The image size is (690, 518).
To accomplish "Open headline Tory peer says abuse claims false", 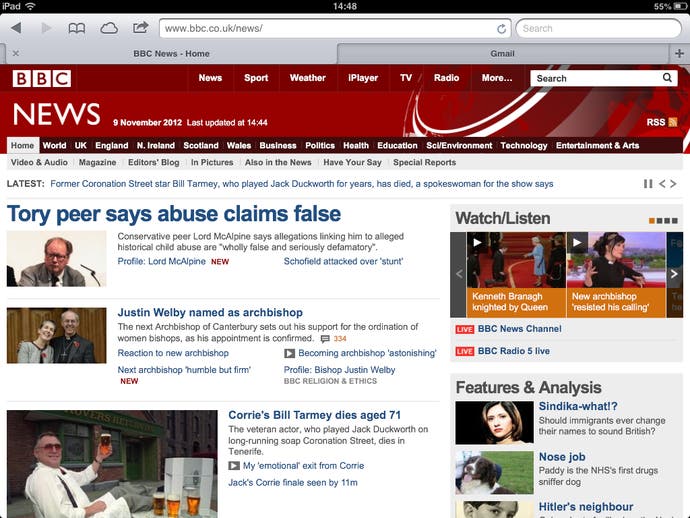I will coord(174,214).
